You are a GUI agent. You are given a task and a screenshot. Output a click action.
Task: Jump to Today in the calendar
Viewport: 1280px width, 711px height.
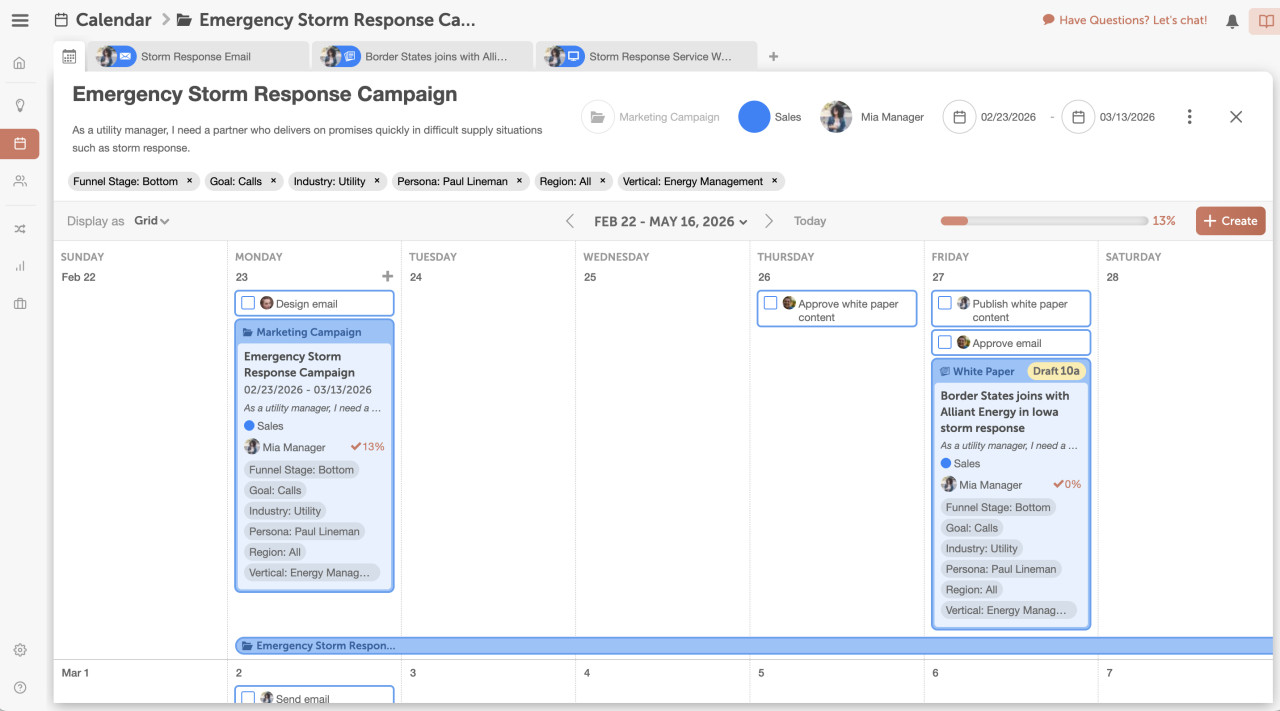pyautogui.click(x=810, y=221)
